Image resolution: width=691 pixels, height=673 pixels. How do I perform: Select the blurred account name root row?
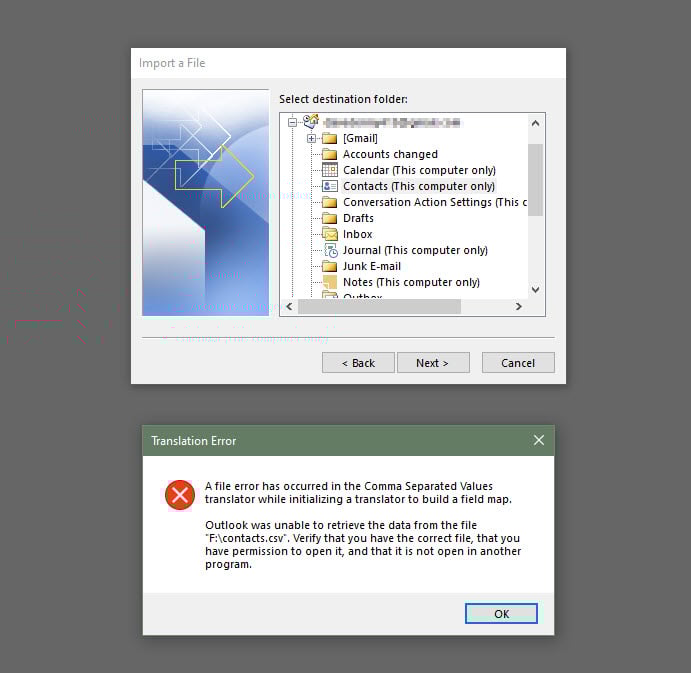(391, 123)
